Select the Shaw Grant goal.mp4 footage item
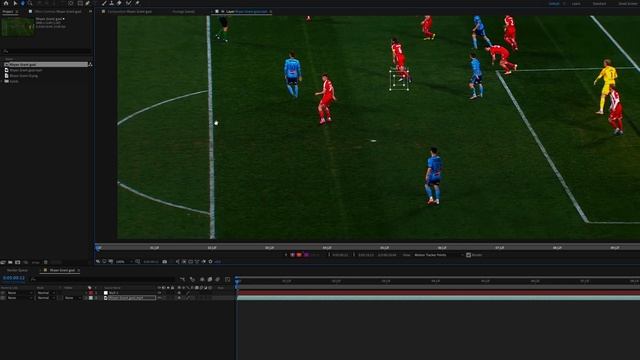The width and height of the screenshot is (640, 360). pyautogui.click(x=26, y=70)
